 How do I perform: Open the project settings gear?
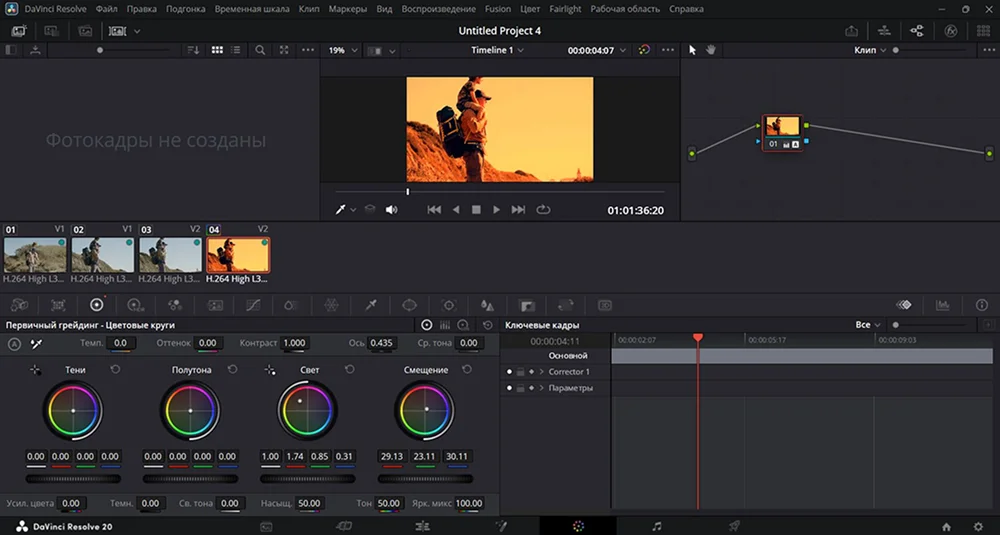979,527
